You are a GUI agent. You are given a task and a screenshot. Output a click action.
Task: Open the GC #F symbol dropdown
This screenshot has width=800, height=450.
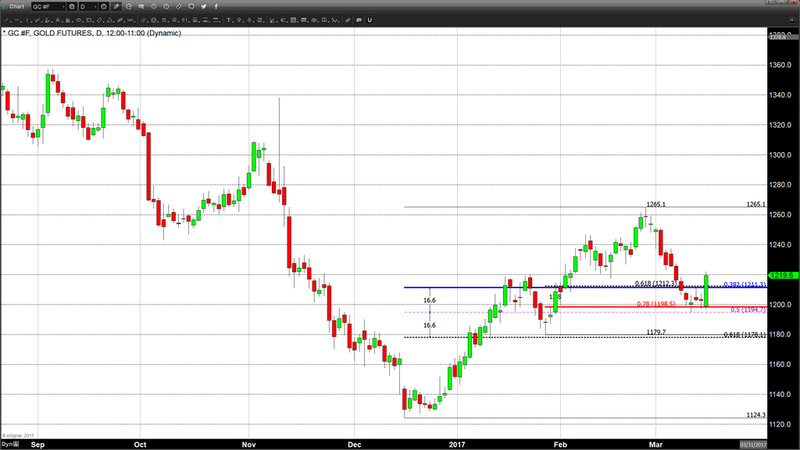[63, 7]
